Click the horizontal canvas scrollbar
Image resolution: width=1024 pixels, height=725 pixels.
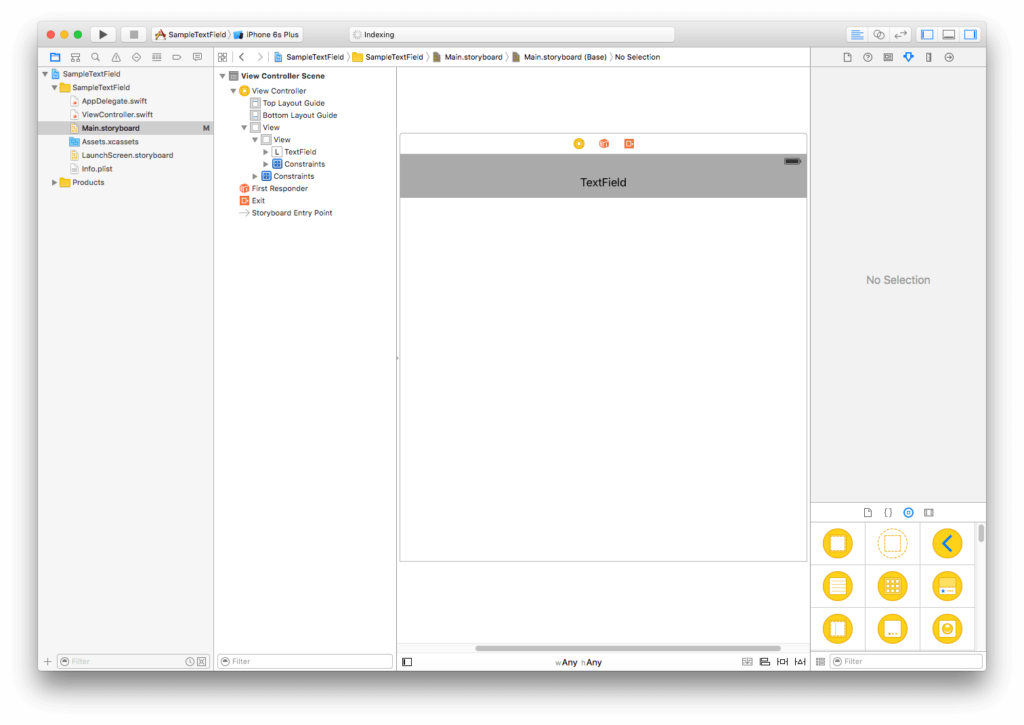tap(627, 648)
